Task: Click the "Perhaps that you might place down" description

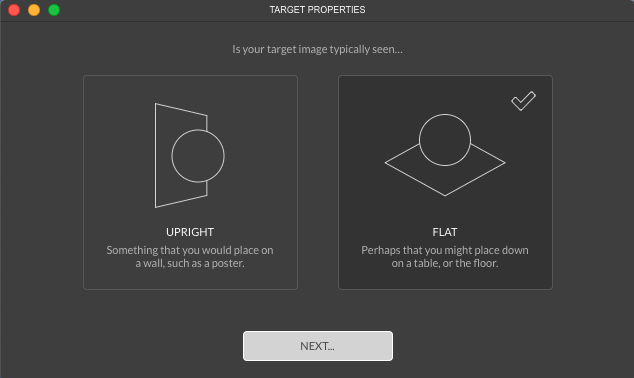Action: [x=445, y=257]
